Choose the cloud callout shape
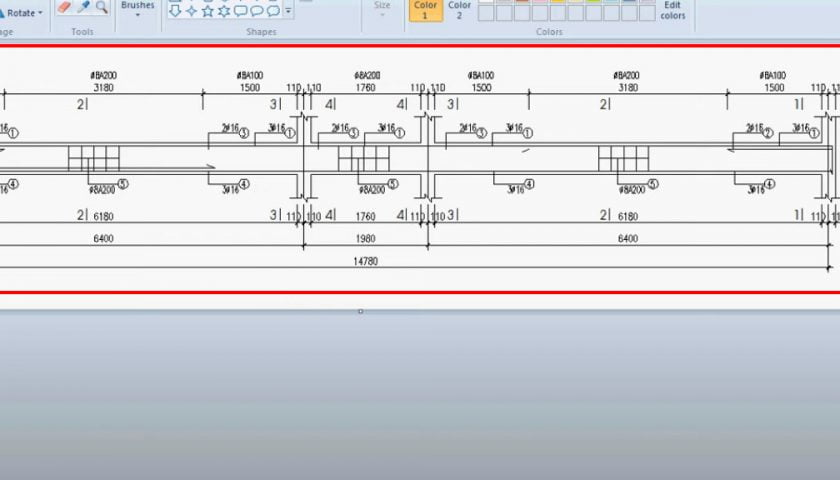This screenshot has width=840, height=480. click(x=273, y=11)
